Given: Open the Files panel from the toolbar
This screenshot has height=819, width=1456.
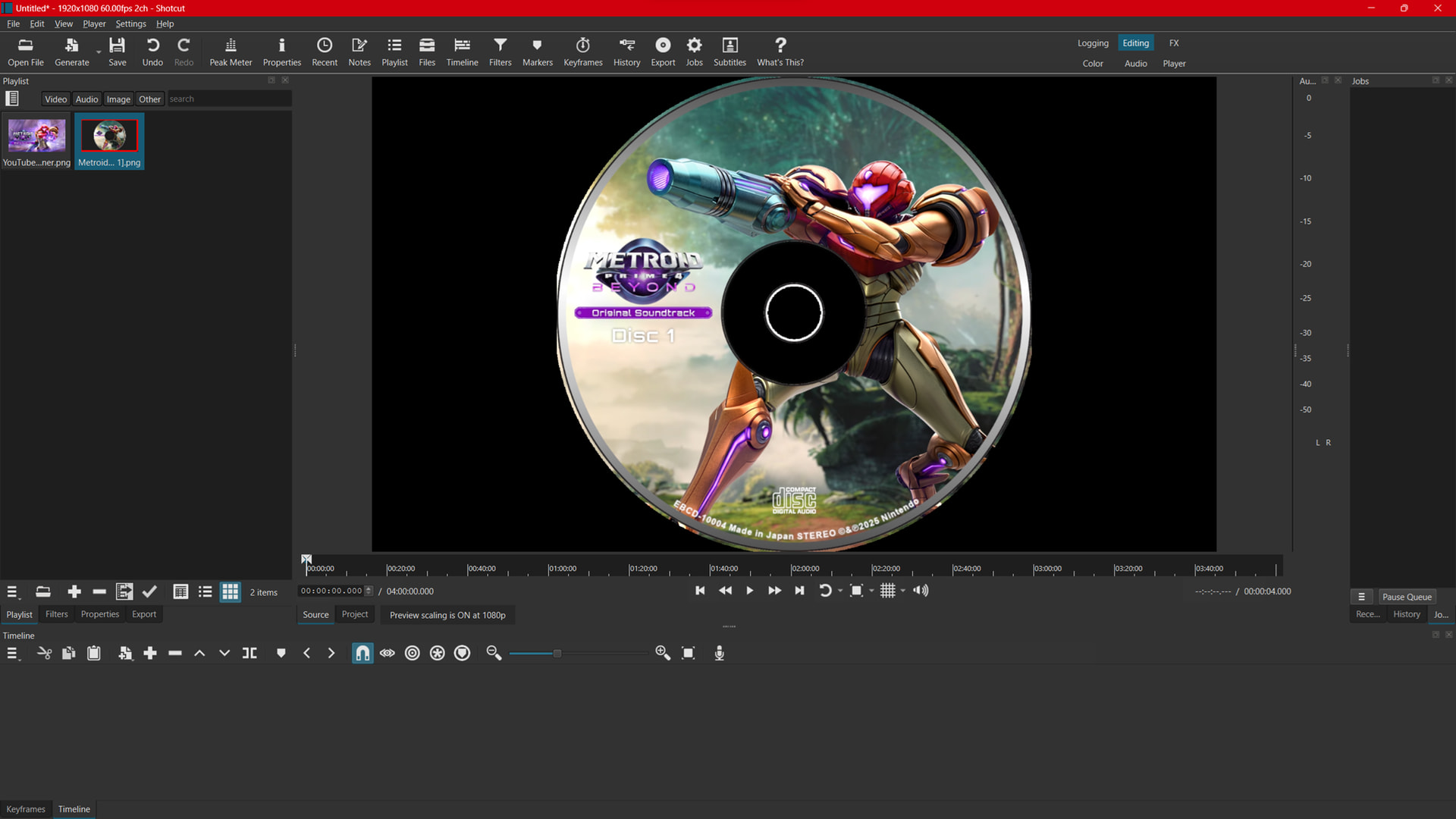Looking at the screenshot, I should (427, 52).
